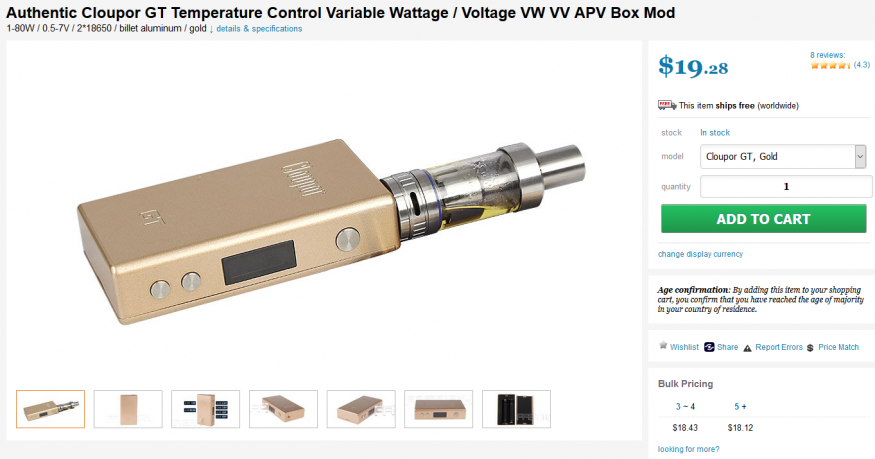Viewport: 875px width, 459px height.
Task: Click the Report Errors warning triangle icon
Action: [x=747, y=348]
